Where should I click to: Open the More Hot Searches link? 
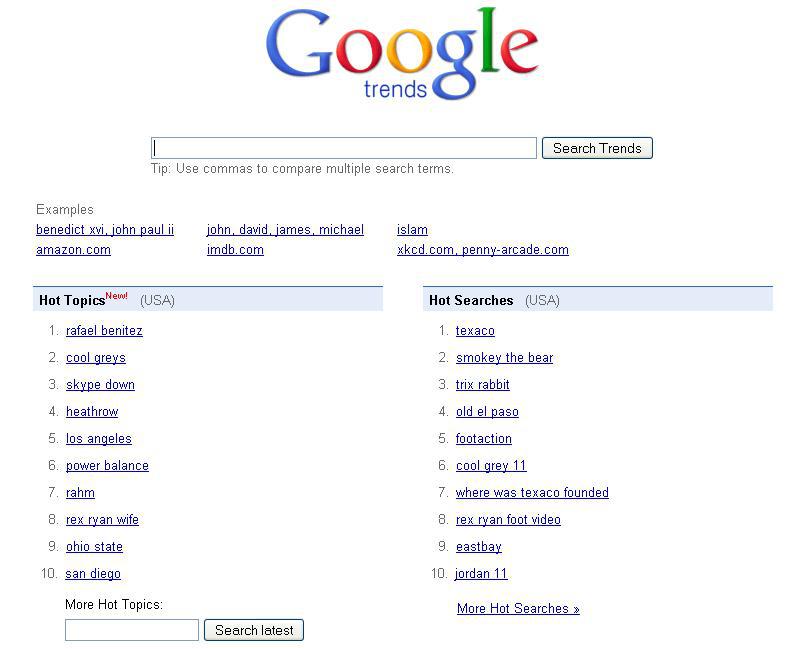518,609
